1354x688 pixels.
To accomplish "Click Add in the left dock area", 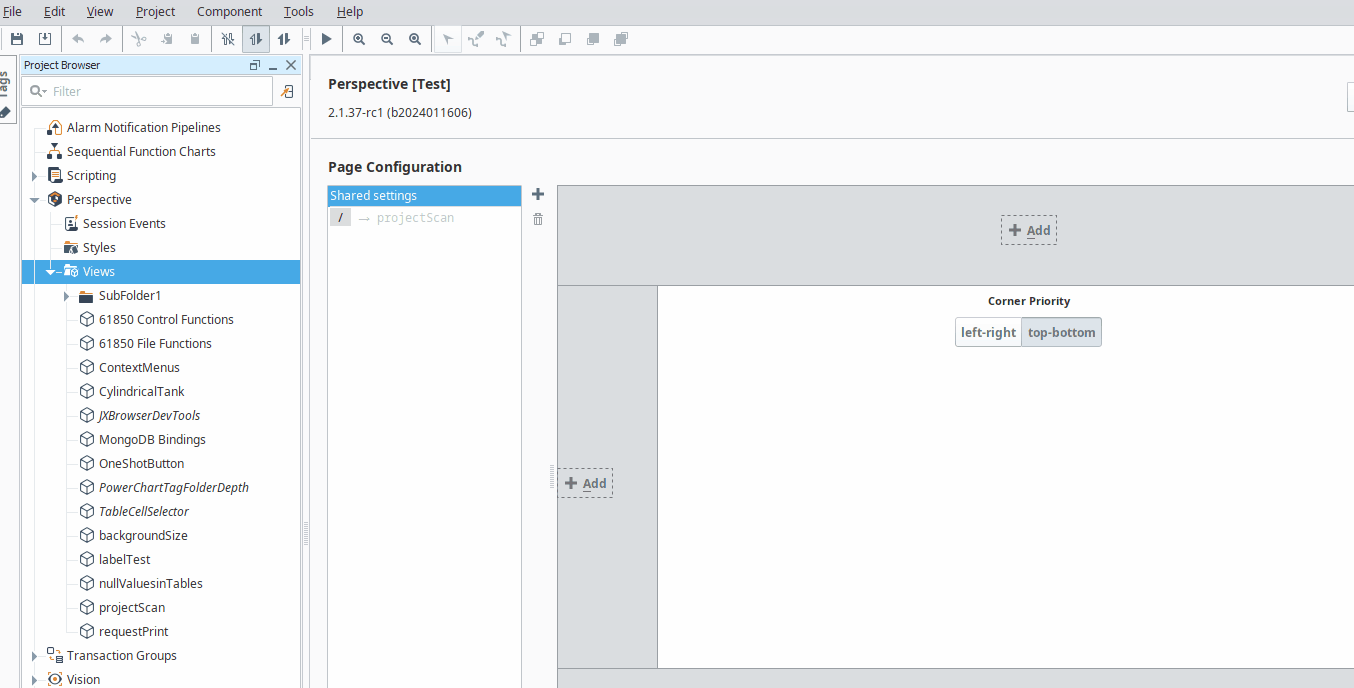I will click(585, 483).
